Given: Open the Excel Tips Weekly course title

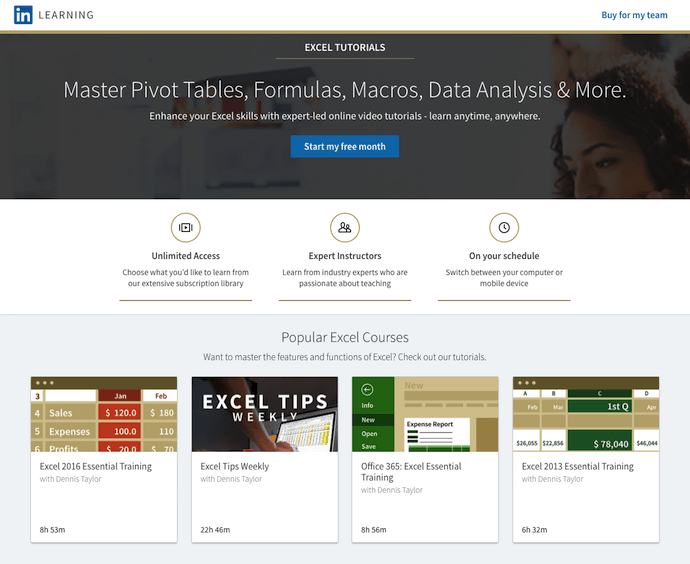Looking at the screenshot, I should (235, 466).
